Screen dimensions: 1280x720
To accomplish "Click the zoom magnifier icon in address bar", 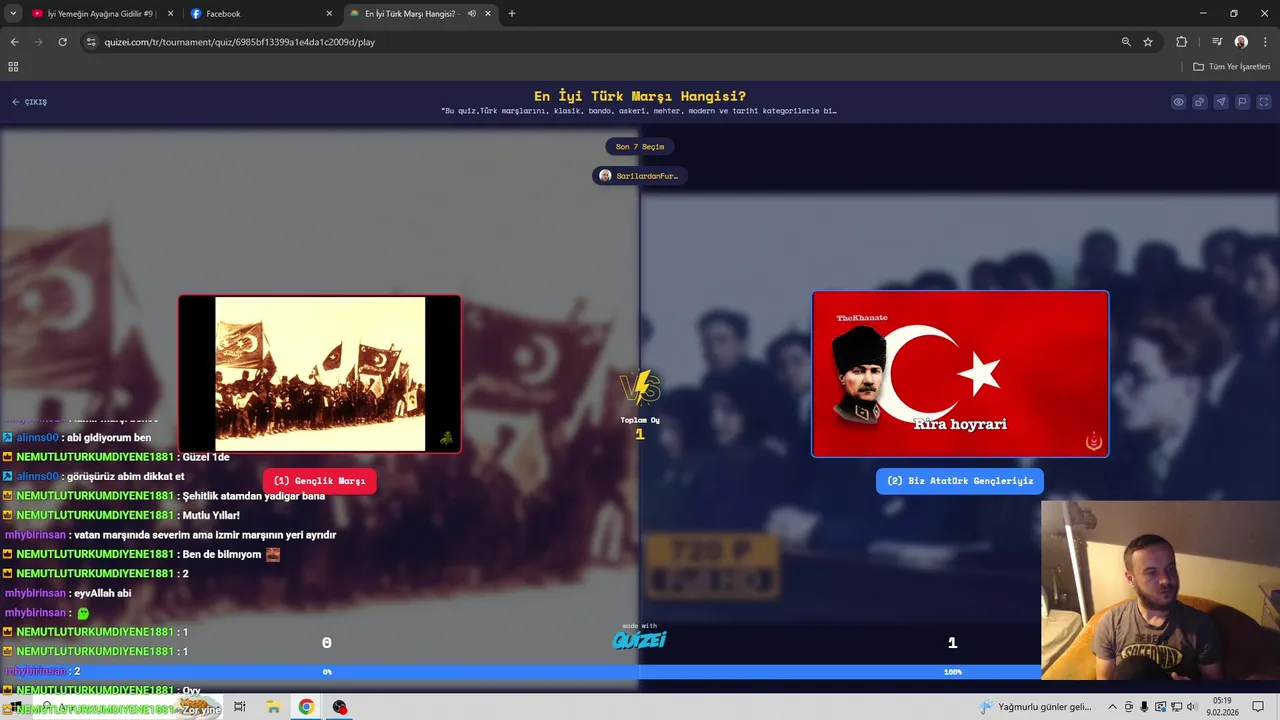I will pyautogui.click(x=1126, y=42).
